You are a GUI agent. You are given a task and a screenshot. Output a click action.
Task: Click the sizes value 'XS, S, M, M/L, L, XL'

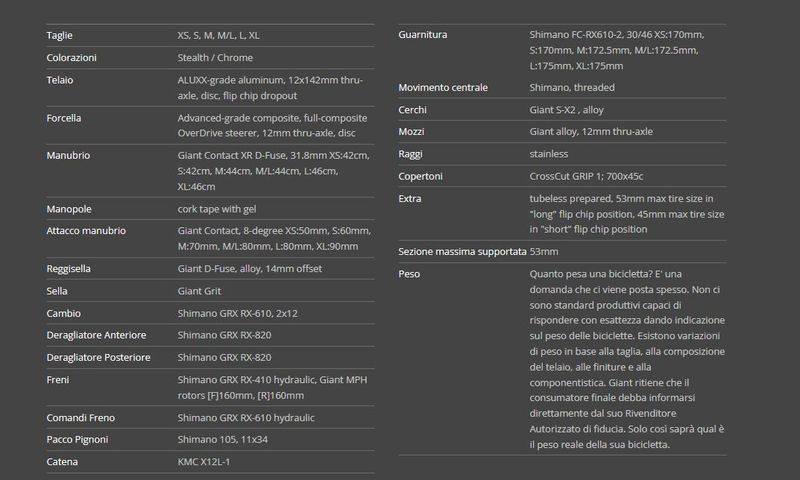point(218,35)
